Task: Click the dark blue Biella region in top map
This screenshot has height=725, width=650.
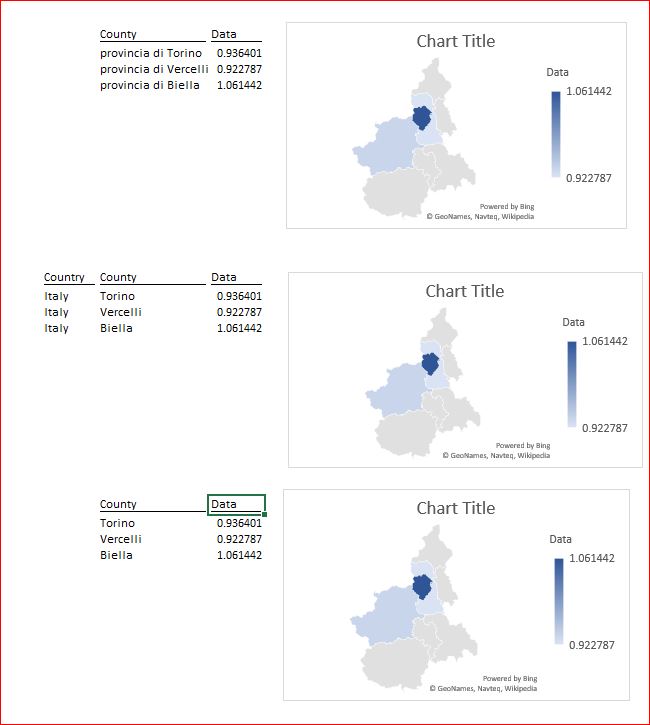Action: [422, 117]
